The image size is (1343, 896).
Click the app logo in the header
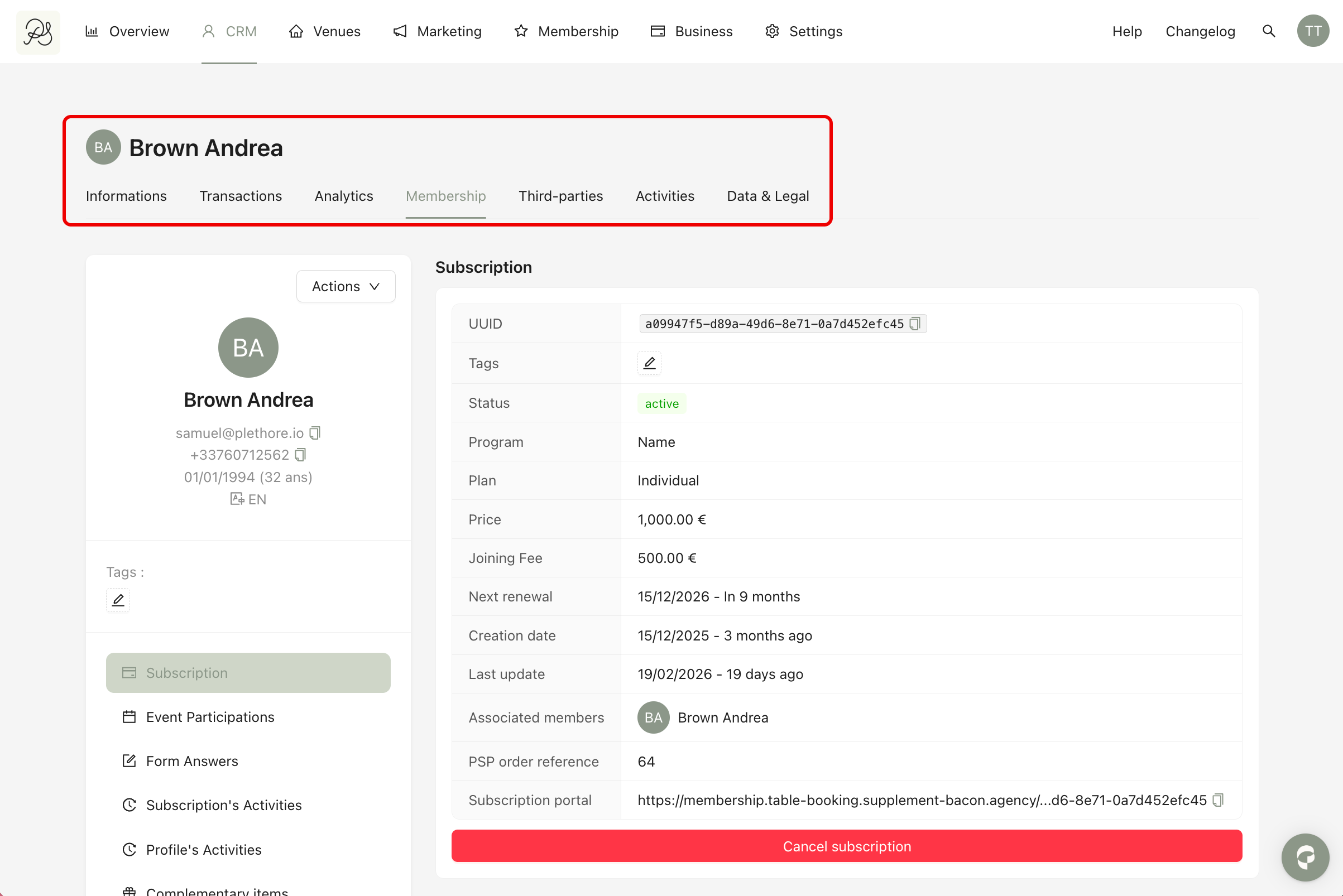pos(38,32)
